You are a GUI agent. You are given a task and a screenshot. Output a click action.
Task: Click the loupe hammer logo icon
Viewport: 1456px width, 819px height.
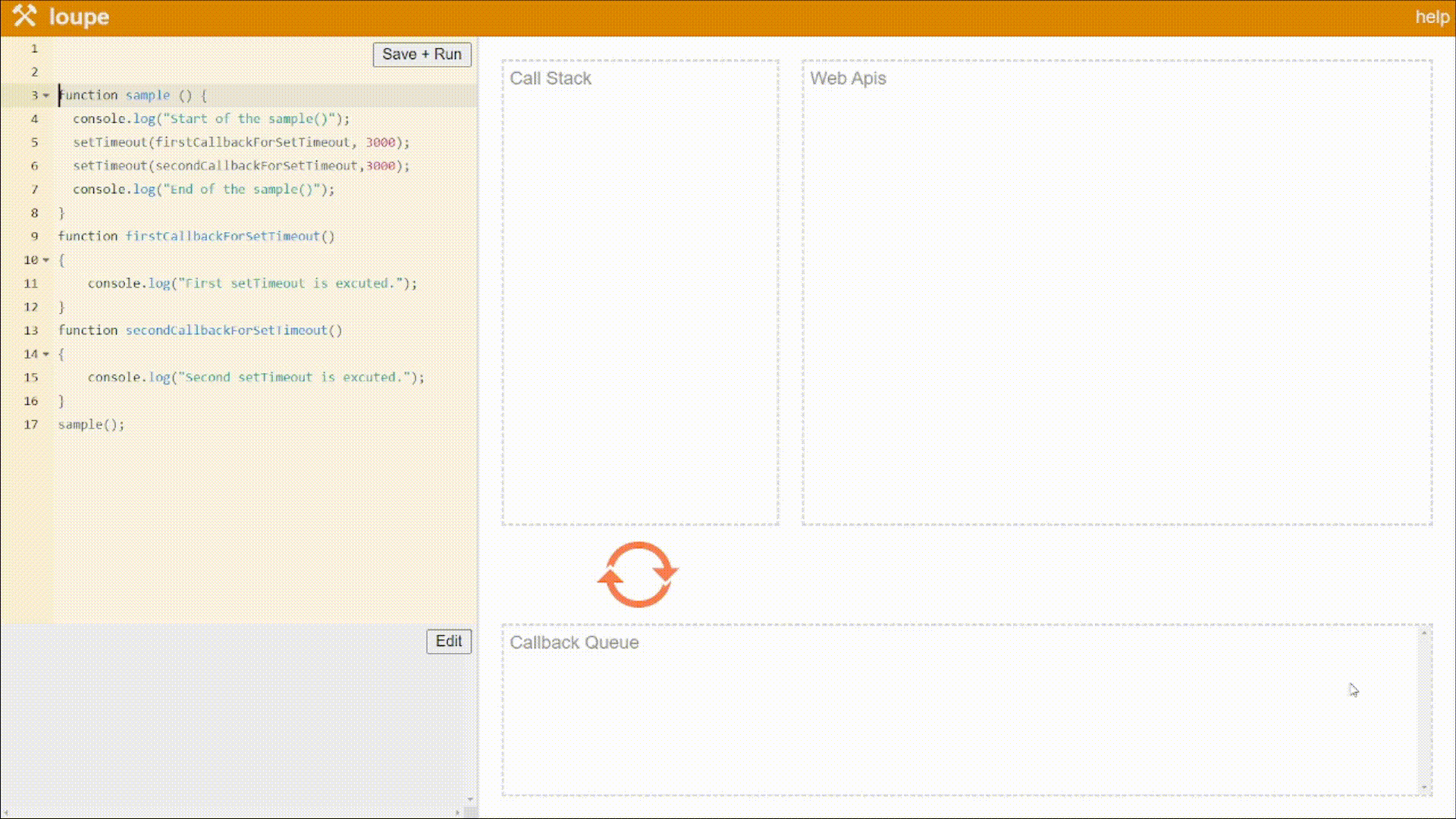[x=24, y=16]
